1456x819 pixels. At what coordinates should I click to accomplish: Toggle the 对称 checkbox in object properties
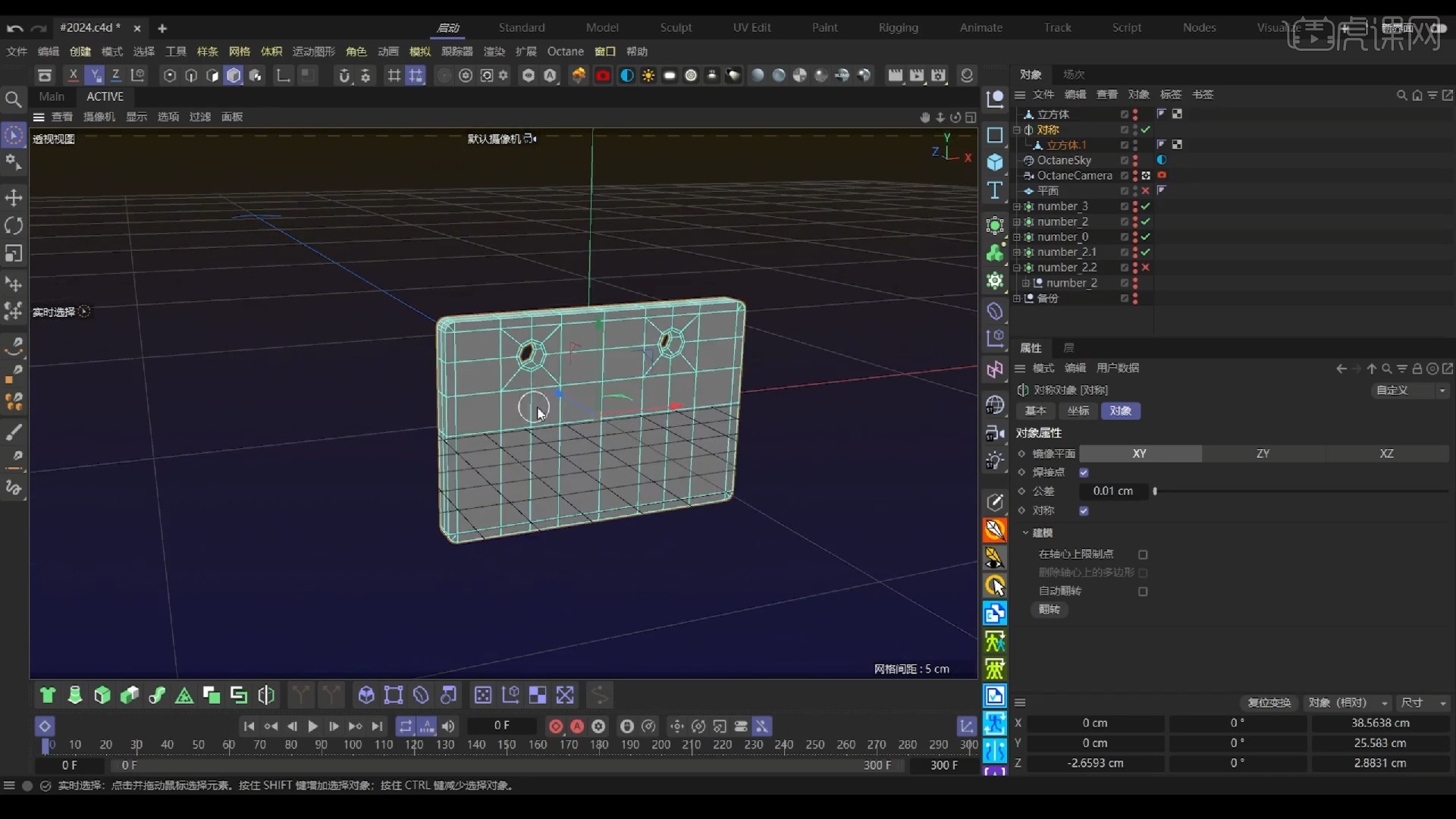point(1084,510)
